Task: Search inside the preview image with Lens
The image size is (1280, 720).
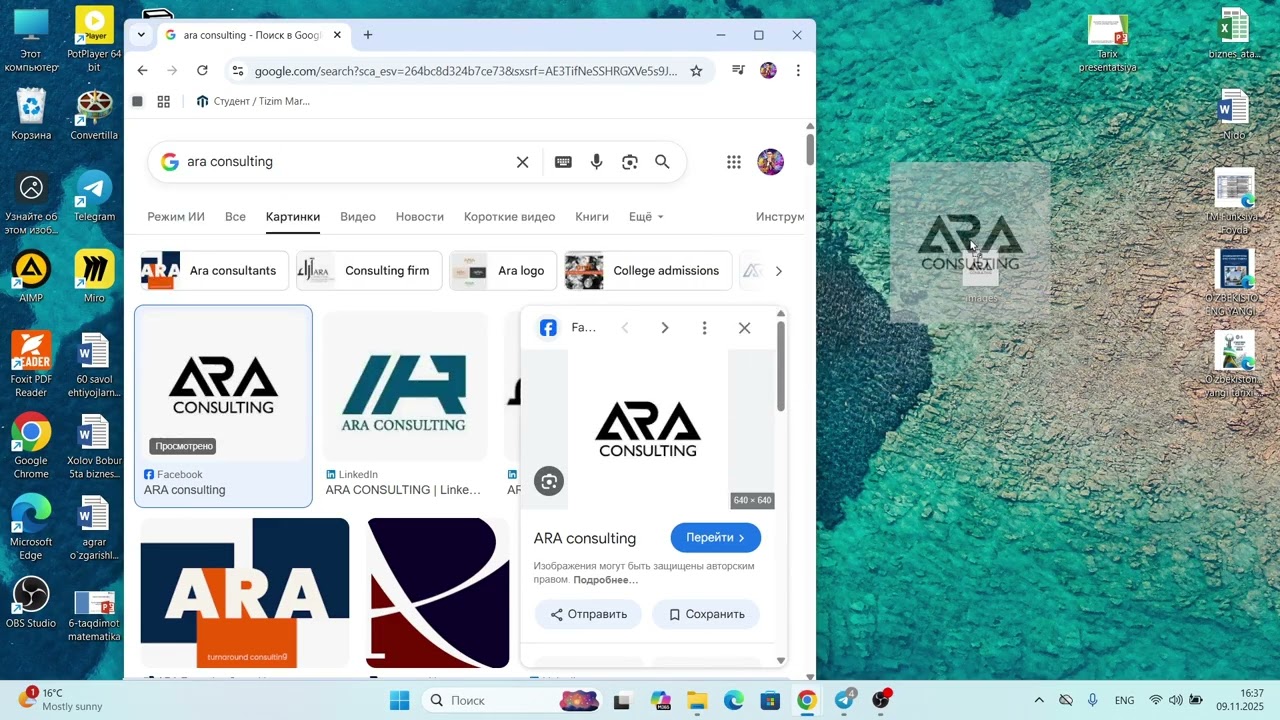Action: pos(549,482)
